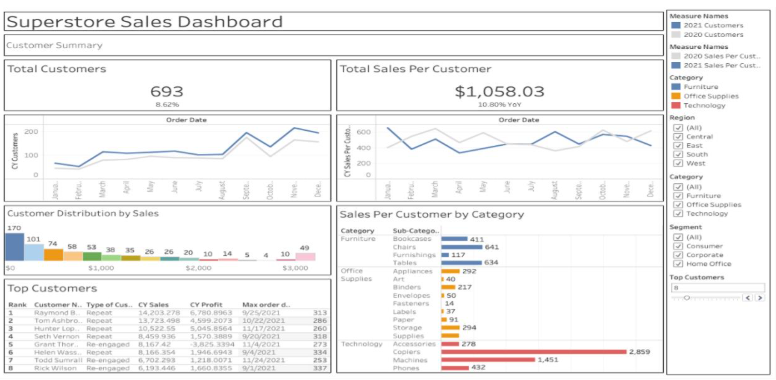Select the Tables bar showing 634

(x=461, y=263)
